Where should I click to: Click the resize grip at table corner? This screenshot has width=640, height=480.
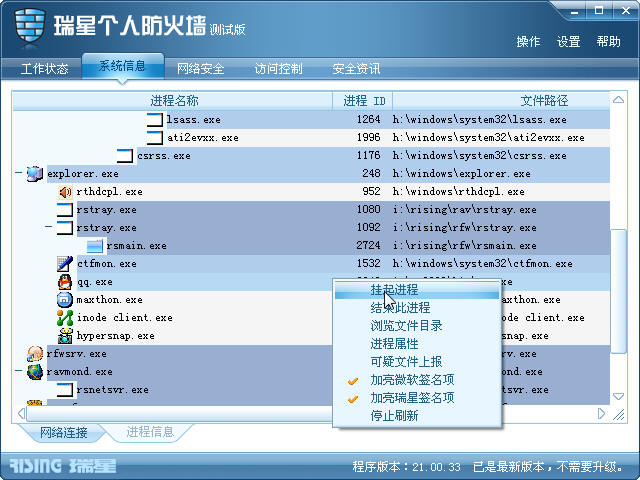[x=619, y=415]
